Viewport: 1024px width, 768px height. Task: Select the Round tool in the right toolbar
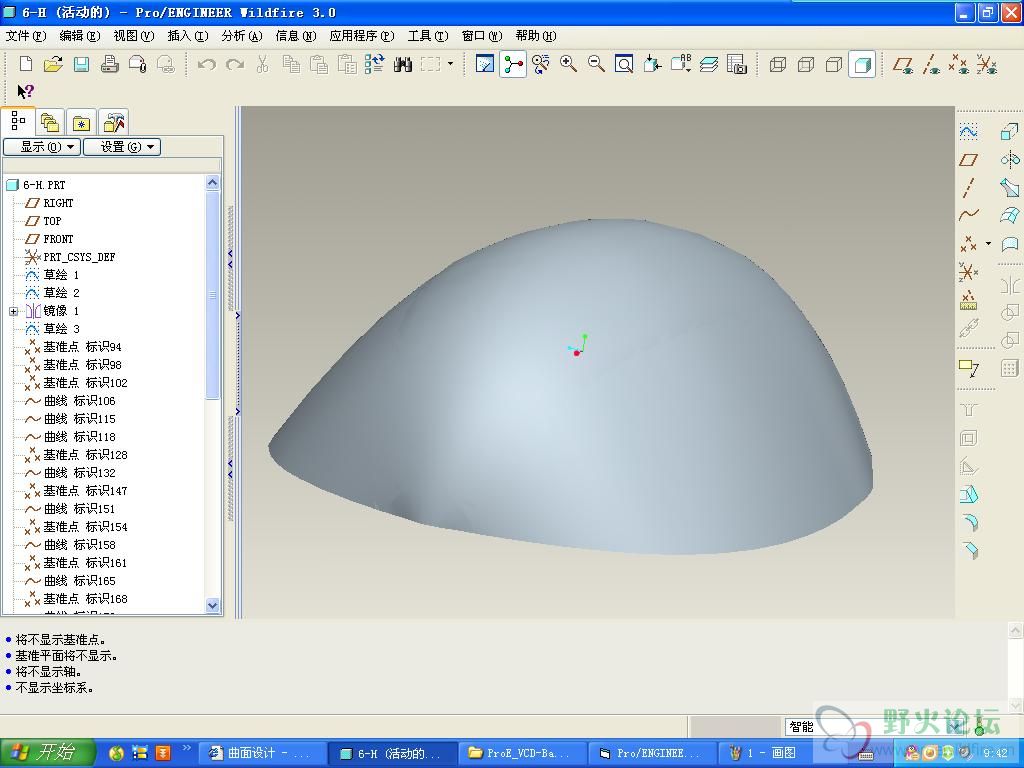coord(968,522)
